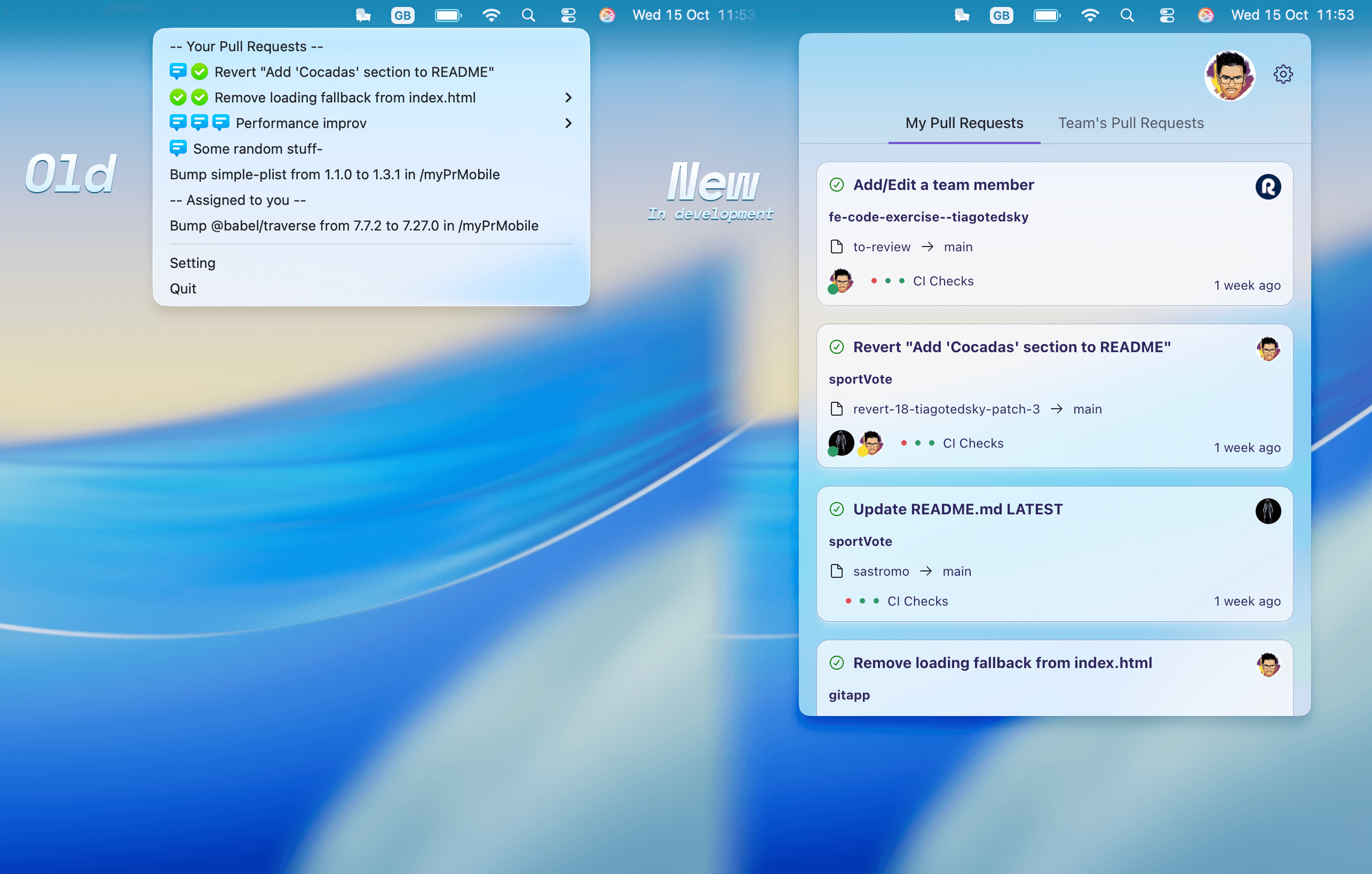This screenshot has height=874, width=1372.
Task: Click green checkmark icon beside Revert Cocadas item
Action: pos(200,72)
